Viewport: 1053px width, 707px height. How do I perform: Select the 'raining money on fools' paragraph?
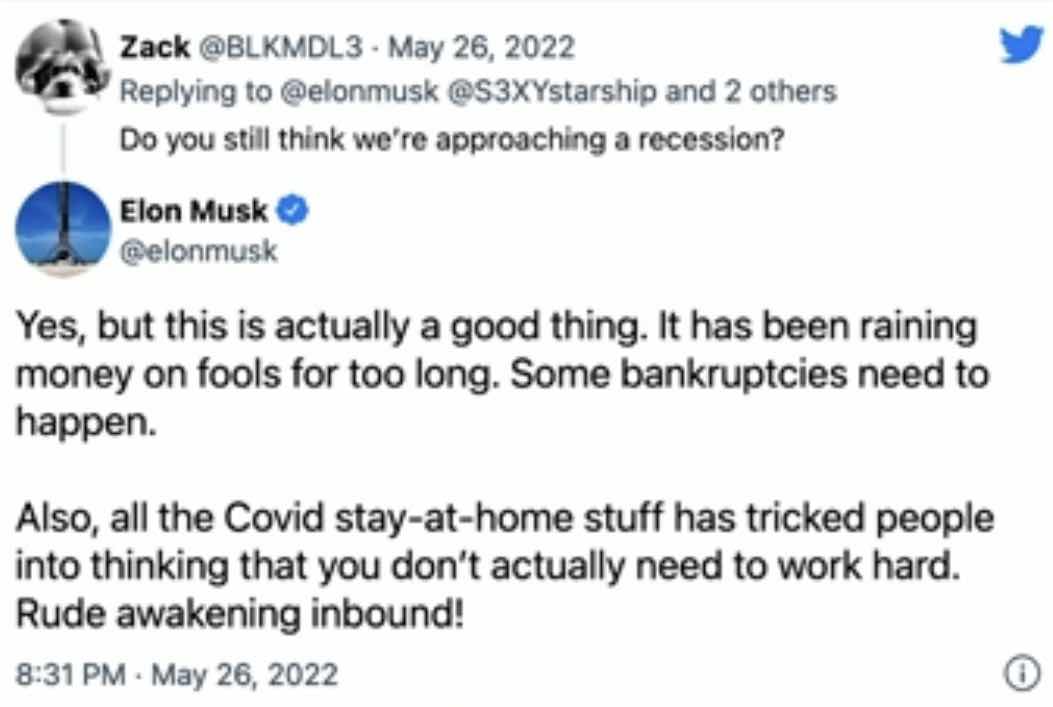[x=502, y=374]
